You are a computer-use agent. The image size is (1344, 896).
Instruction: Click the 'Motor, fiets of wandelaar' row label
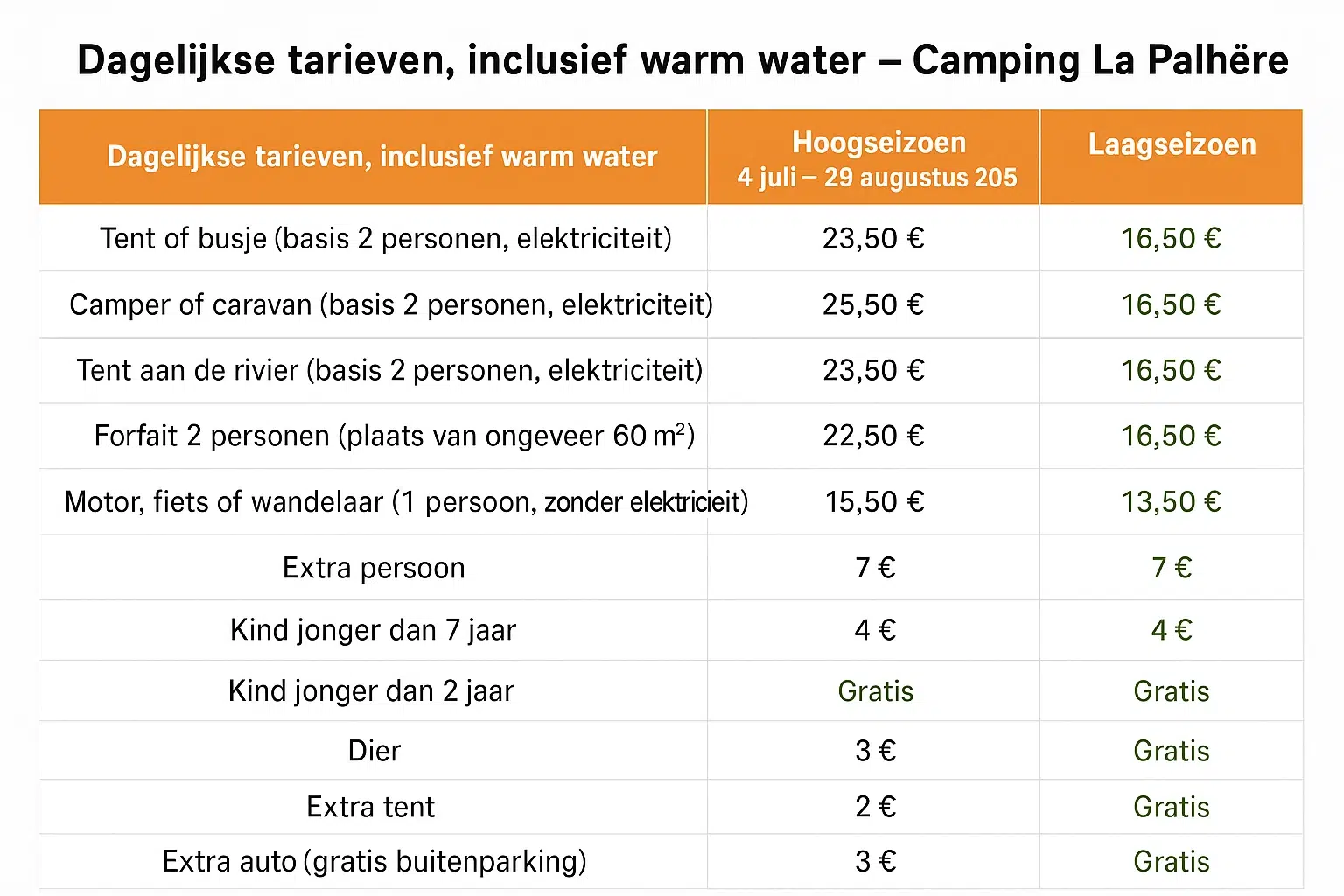406,502
